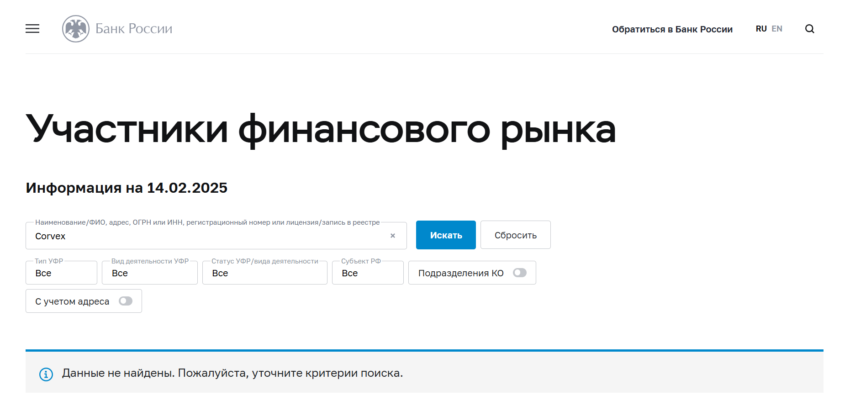
Task: Focus the name/ОГРН/ИНН search input field
Action: pos(216,236)
